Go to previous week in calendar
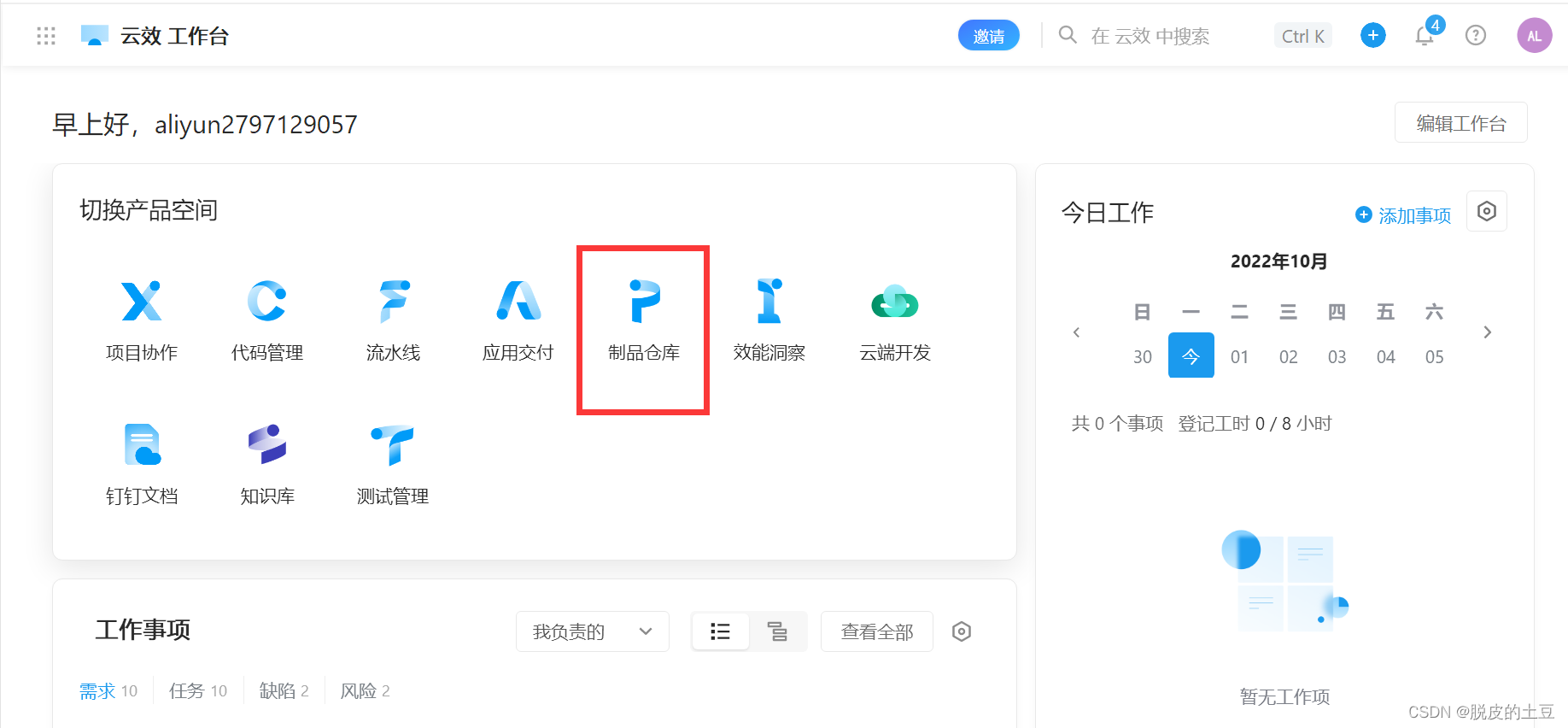1568x728 pixels. coord(1077,332)
